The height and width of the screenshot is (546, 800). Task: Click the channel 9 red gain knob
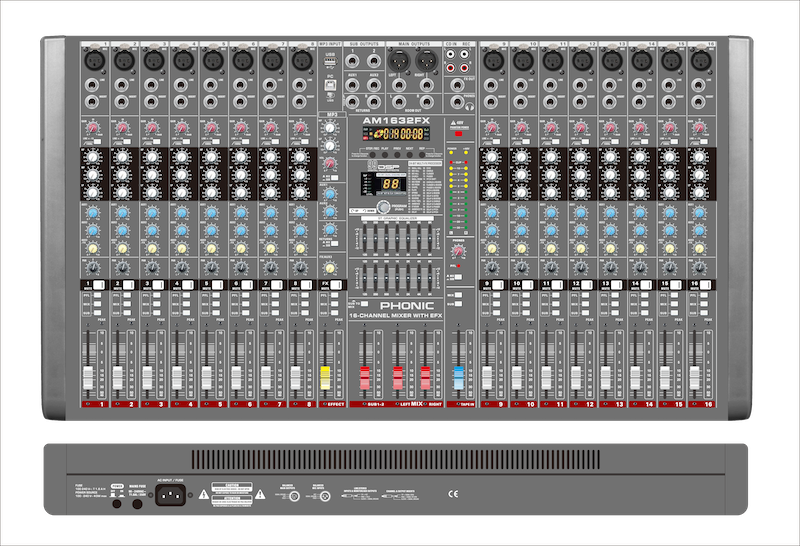[x=491, y=128]
